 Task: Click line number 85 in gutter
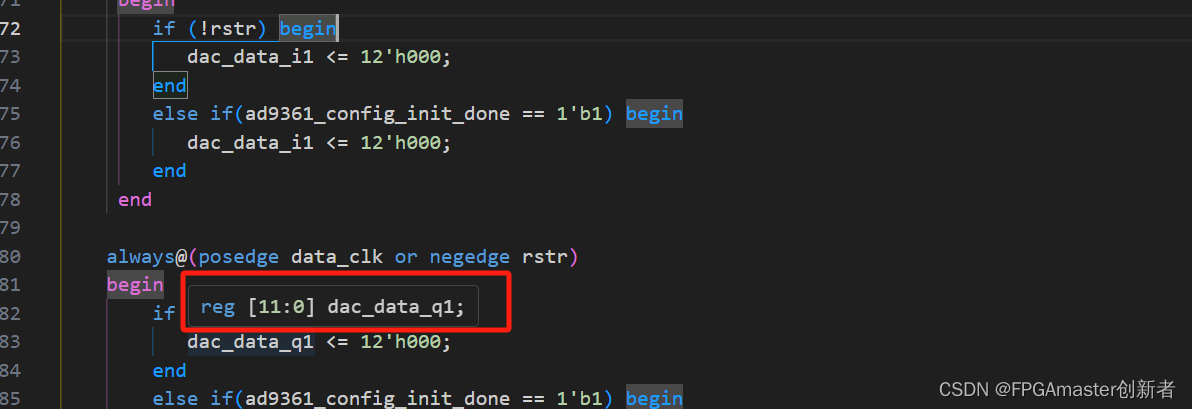[x=9, y=398]
